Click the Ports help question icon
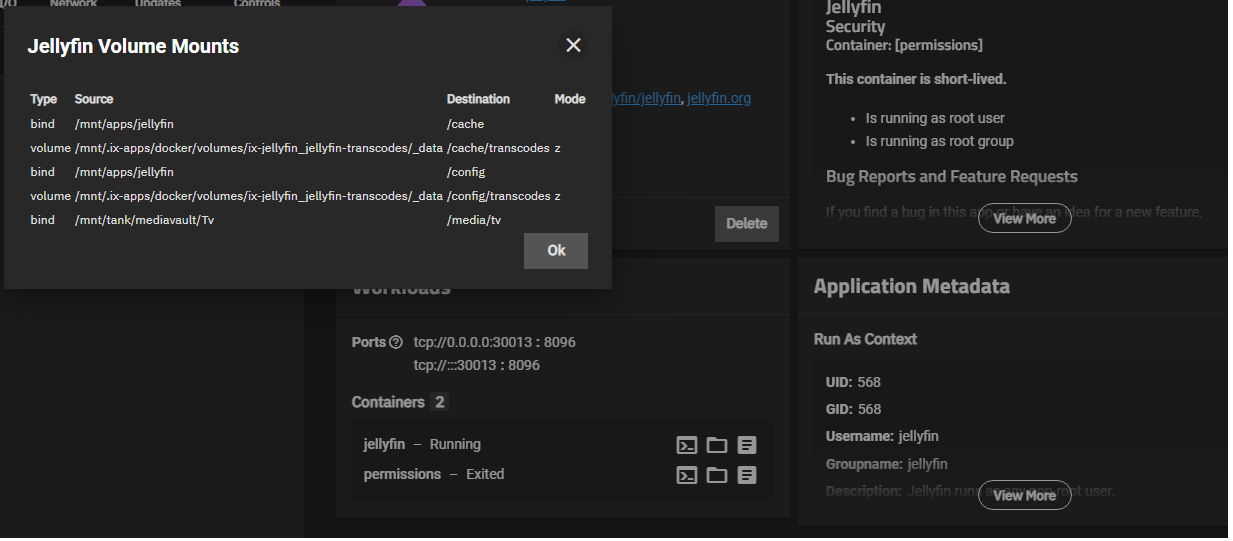This screenshot has width=1233, height=541. (396, 342)
